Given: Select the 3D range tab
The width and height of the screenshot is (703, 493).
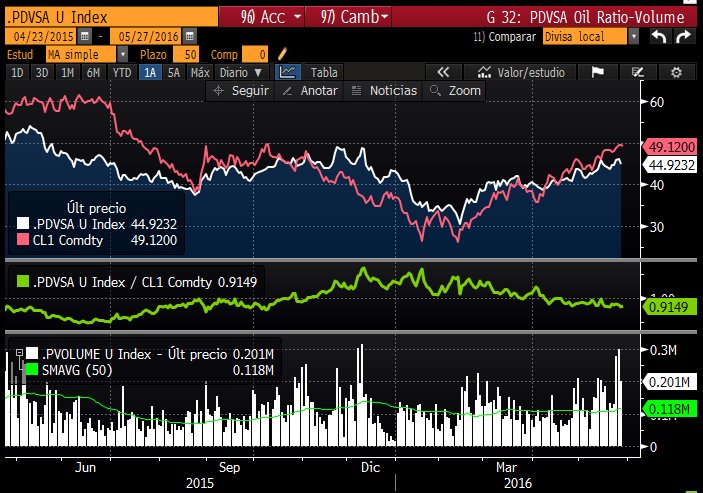Looking at the screenshot, I should (x=42, y=72).
